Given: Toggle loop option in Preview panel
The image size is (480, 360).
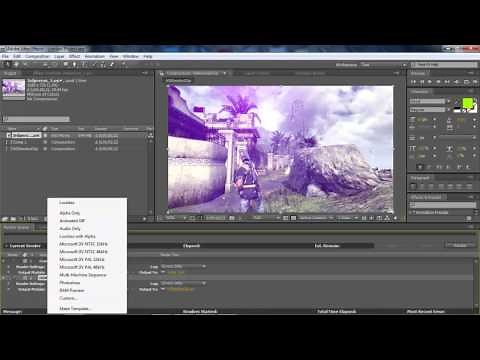Looking at the screenshot, I should [x=466, y=82].
